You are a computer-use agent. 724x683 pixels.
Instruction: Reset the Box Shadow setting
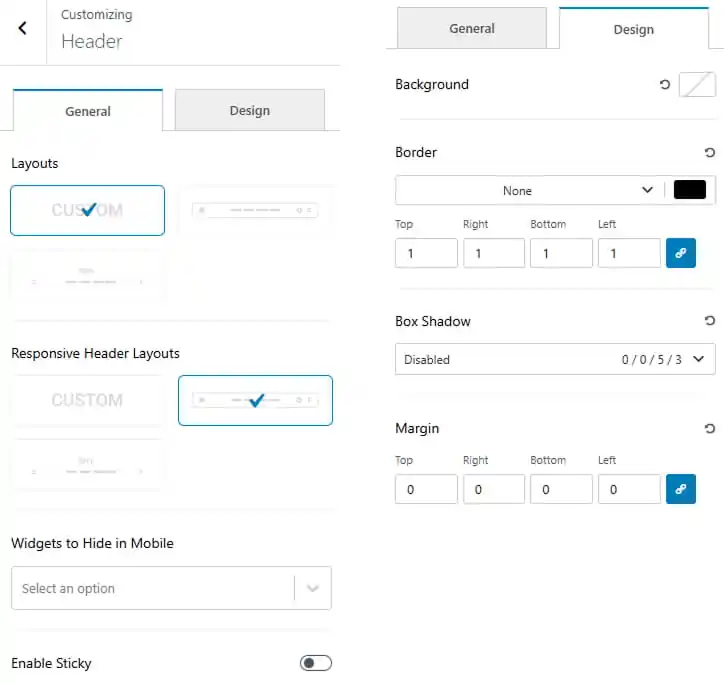(710, 320)
